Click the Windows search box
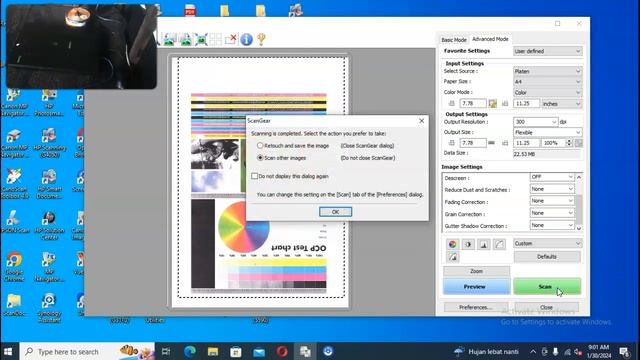 tap(87, 351)
